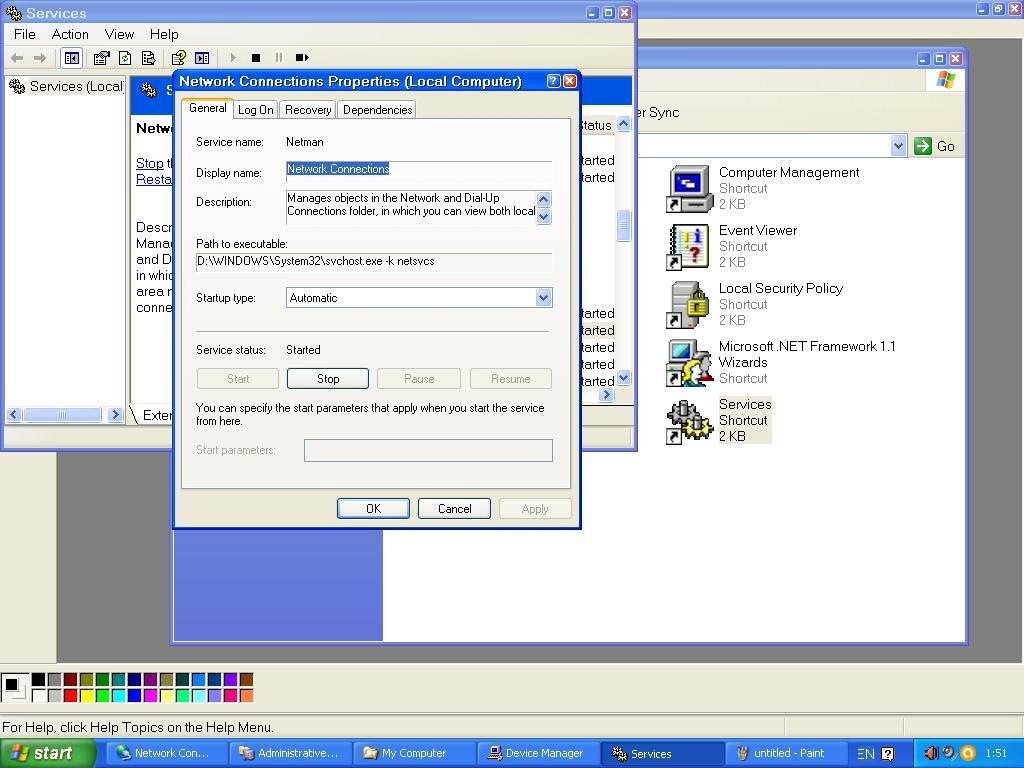
Task: Expand the address bar dropdown next to Go
Action: (899, 146)
